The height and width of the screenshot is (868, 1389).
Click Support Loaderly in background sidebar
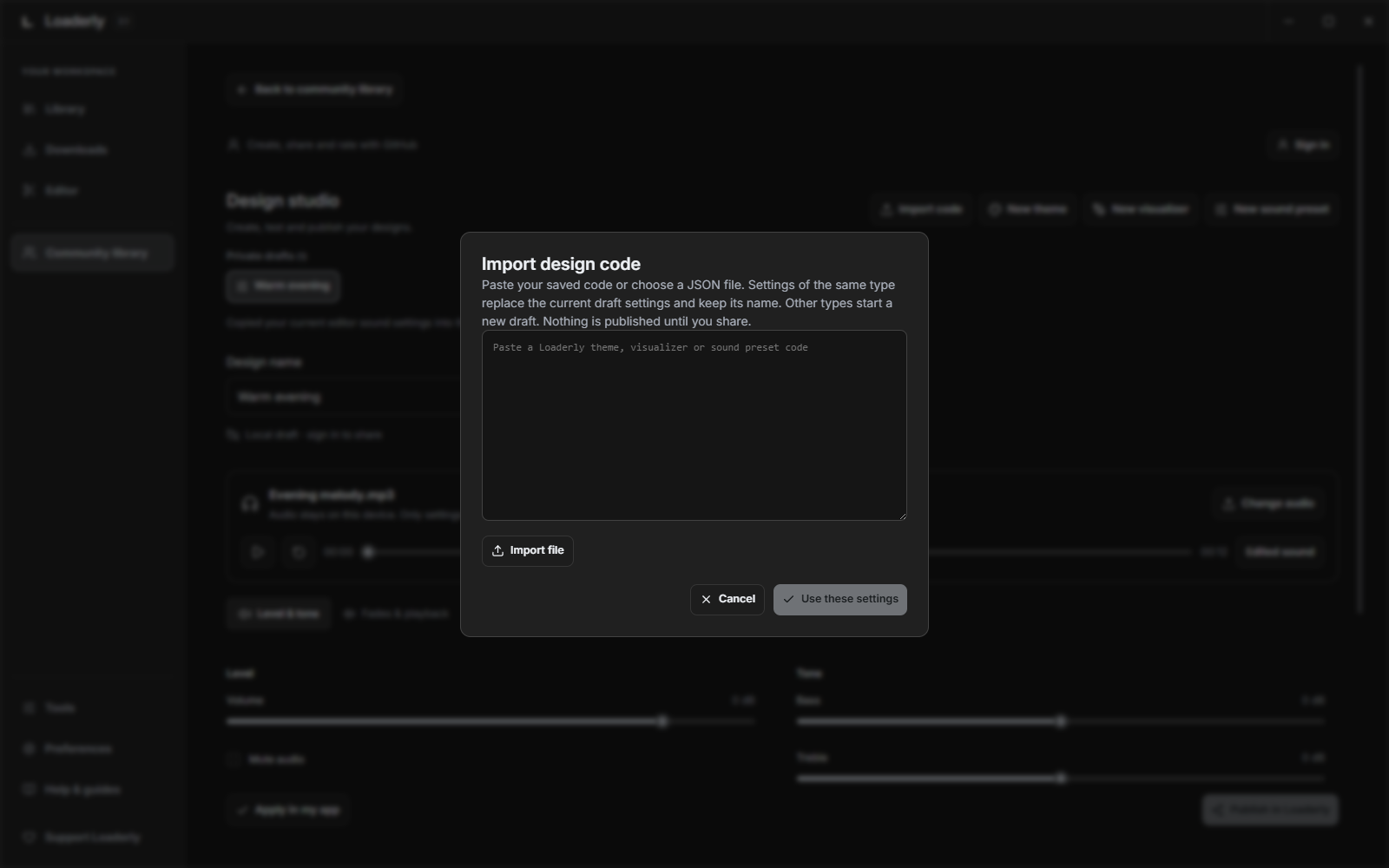[x=93, y=837]
